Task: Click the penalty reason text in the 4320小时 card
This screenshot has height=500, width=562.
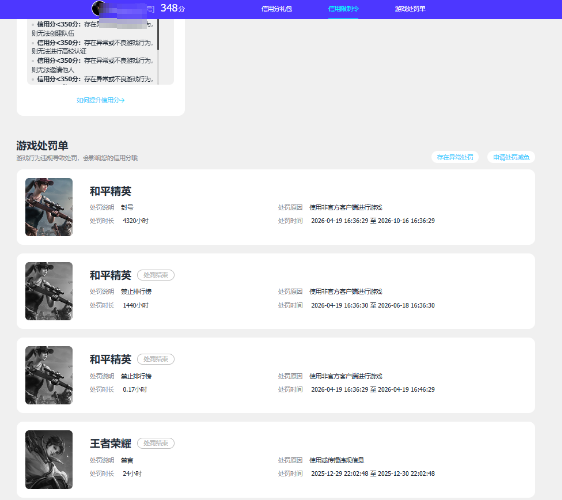Action: click(346, 207)
